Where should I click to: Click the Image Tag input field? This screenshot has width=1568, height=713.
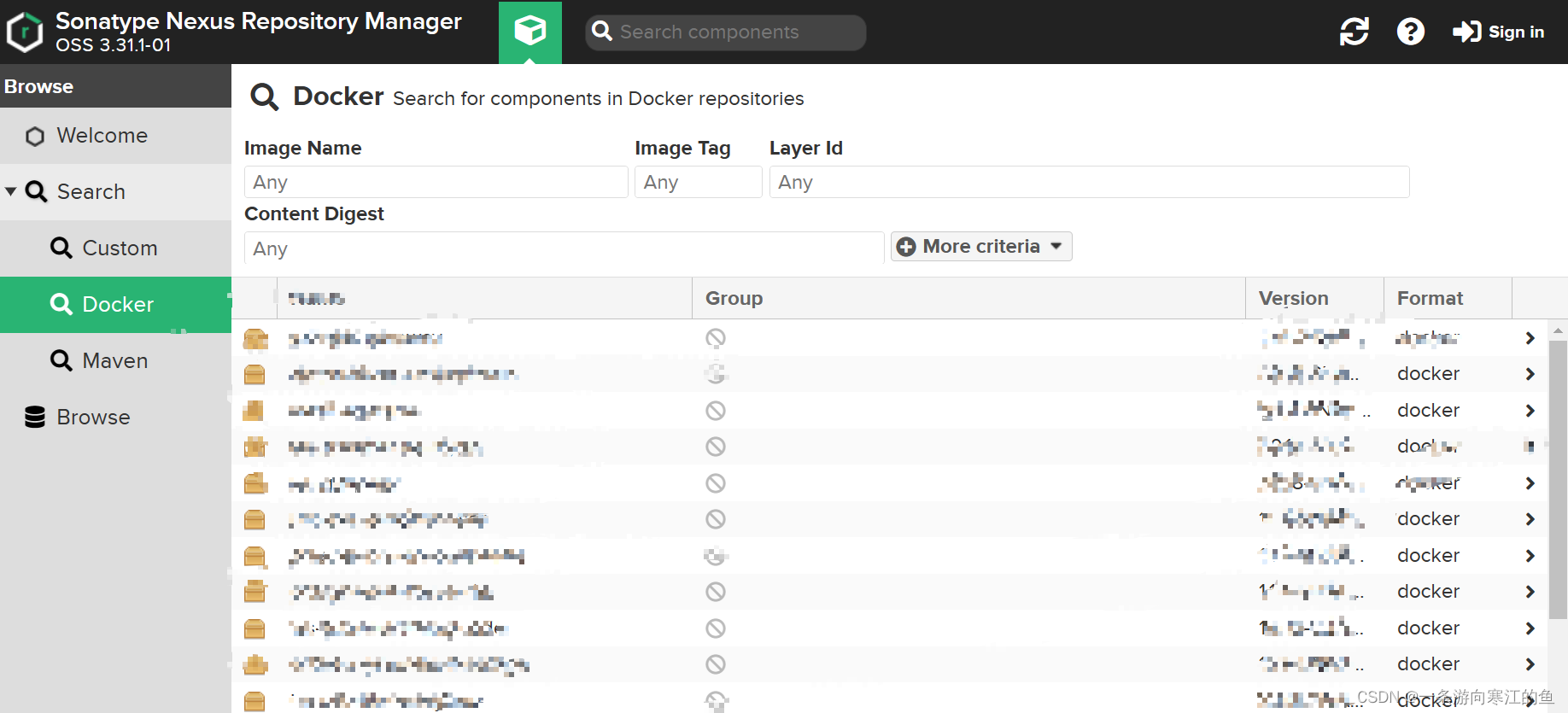click(699, 182)
